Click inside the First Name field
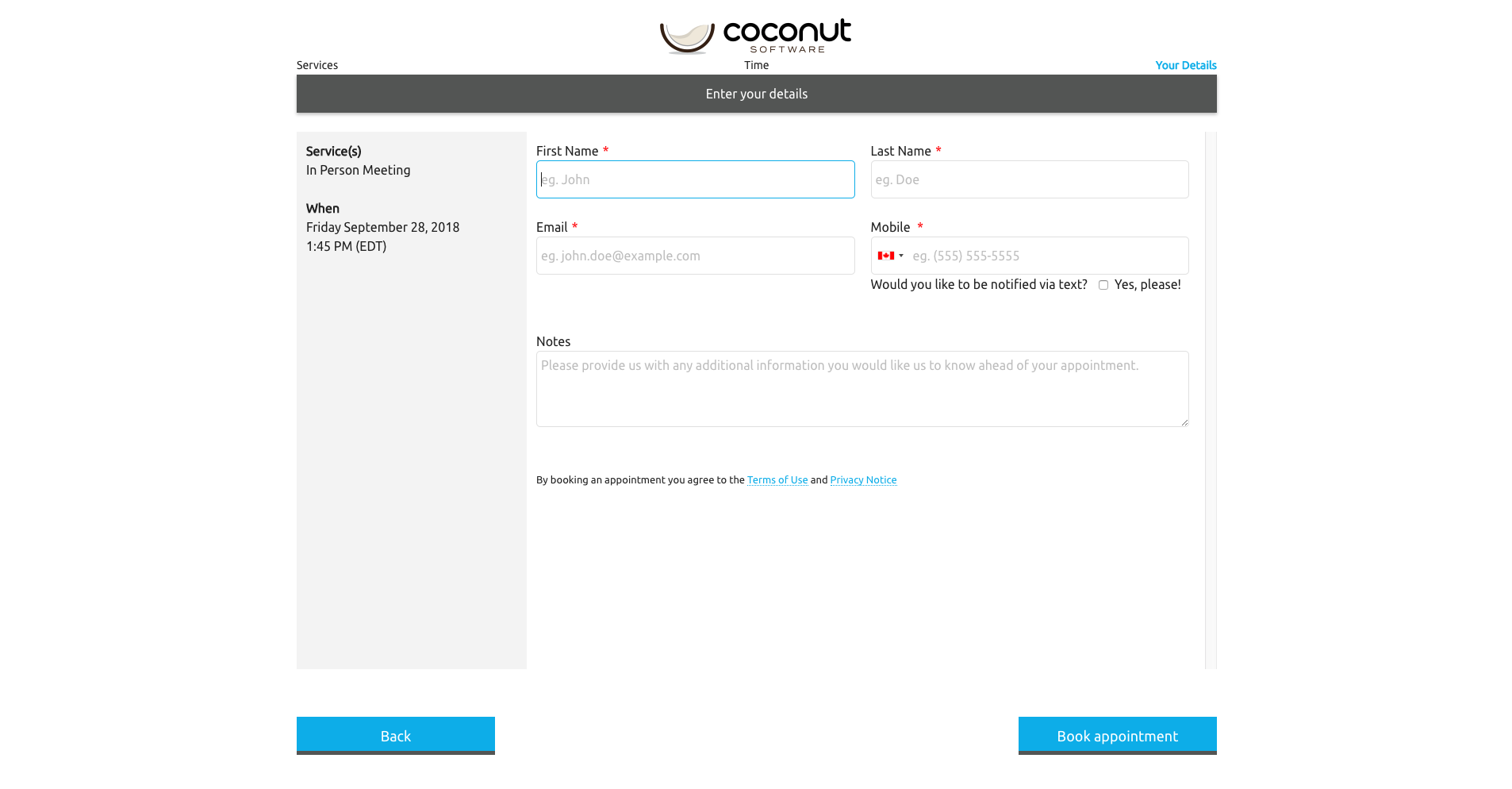The height and width of the screenshot is (789, 1512). 695,179
